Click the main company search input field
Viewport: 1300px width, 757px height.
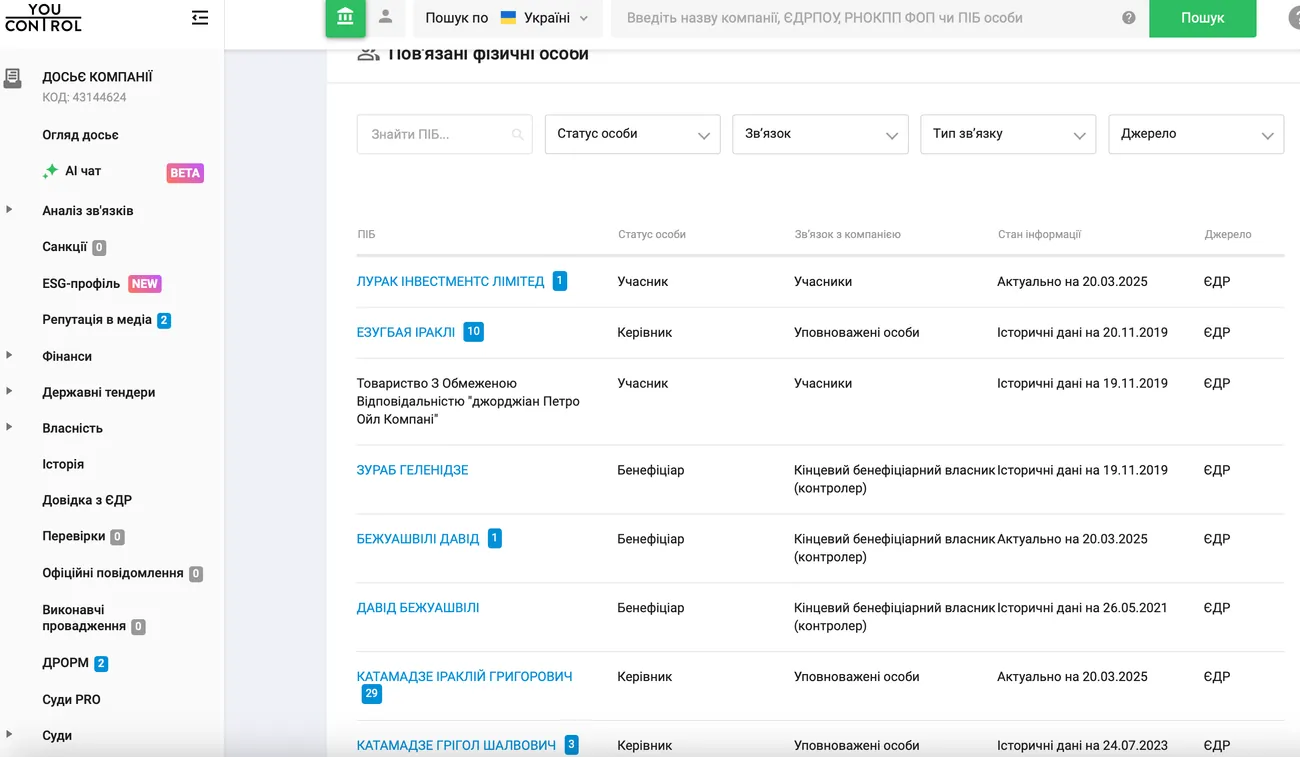860,18
